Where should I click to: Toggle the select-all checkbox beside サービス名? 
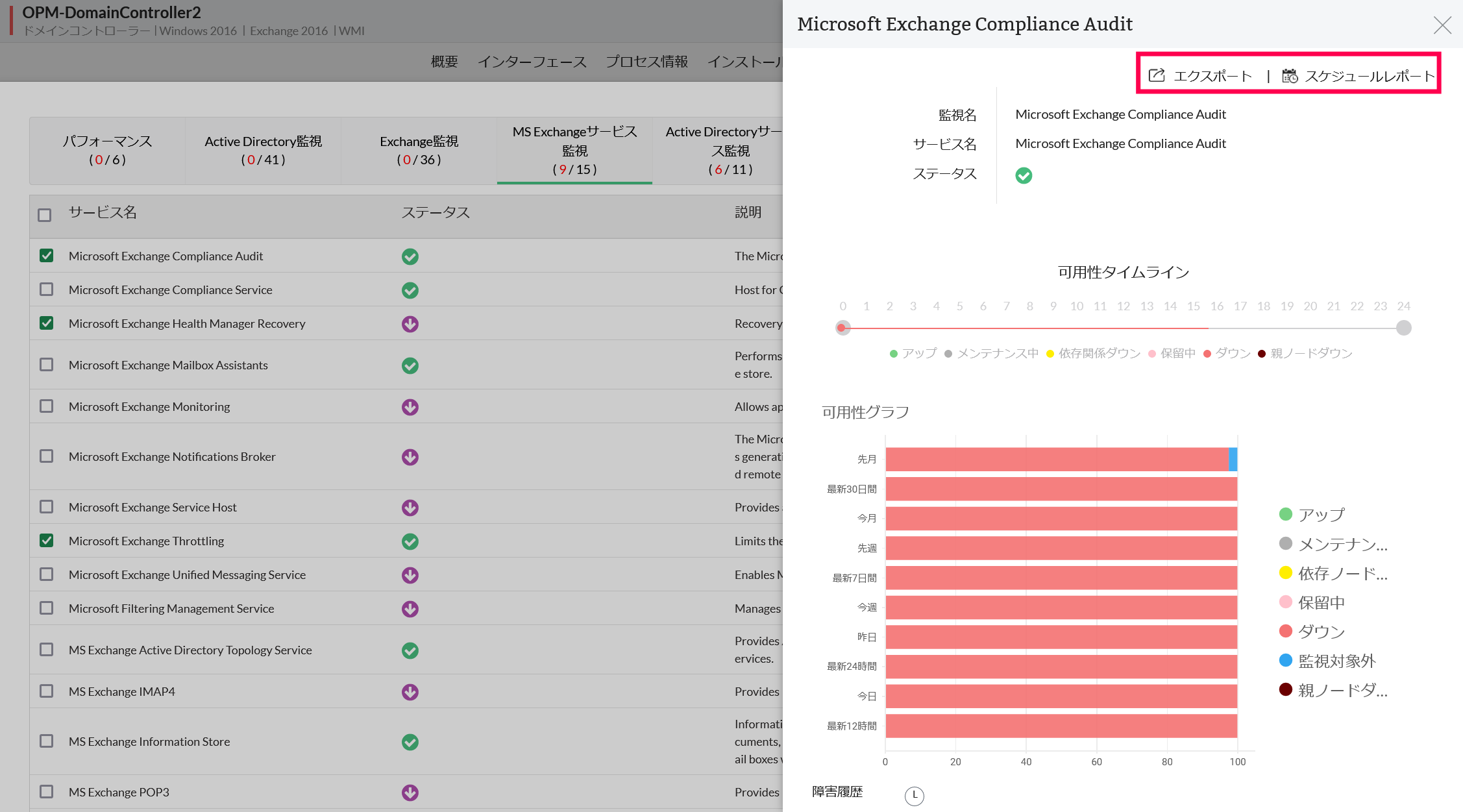coord(44,215)
